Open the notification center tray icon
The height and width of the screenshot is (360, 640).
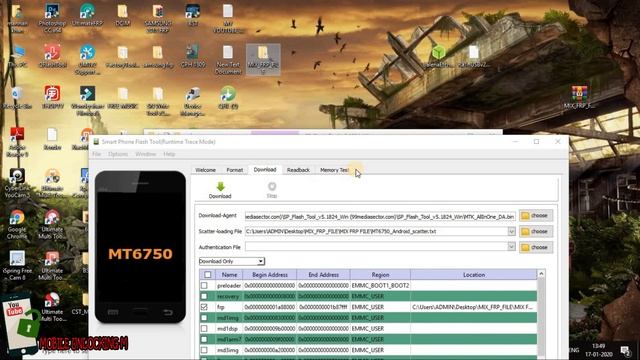click(625, 350)
